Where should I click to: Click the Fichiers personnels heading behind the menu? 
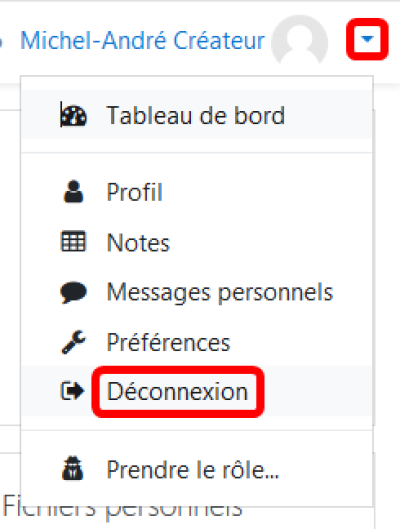123,508
